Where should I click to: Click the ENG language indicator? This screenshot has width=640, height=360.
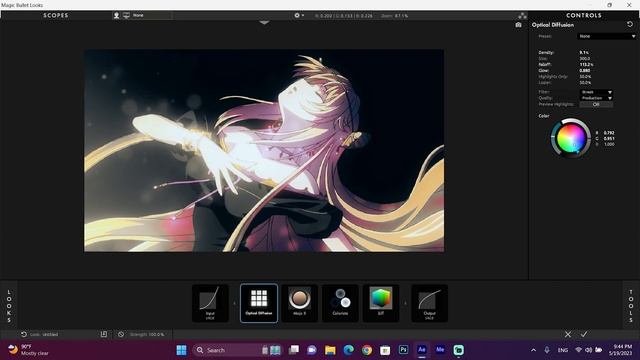tap(563, 350)
